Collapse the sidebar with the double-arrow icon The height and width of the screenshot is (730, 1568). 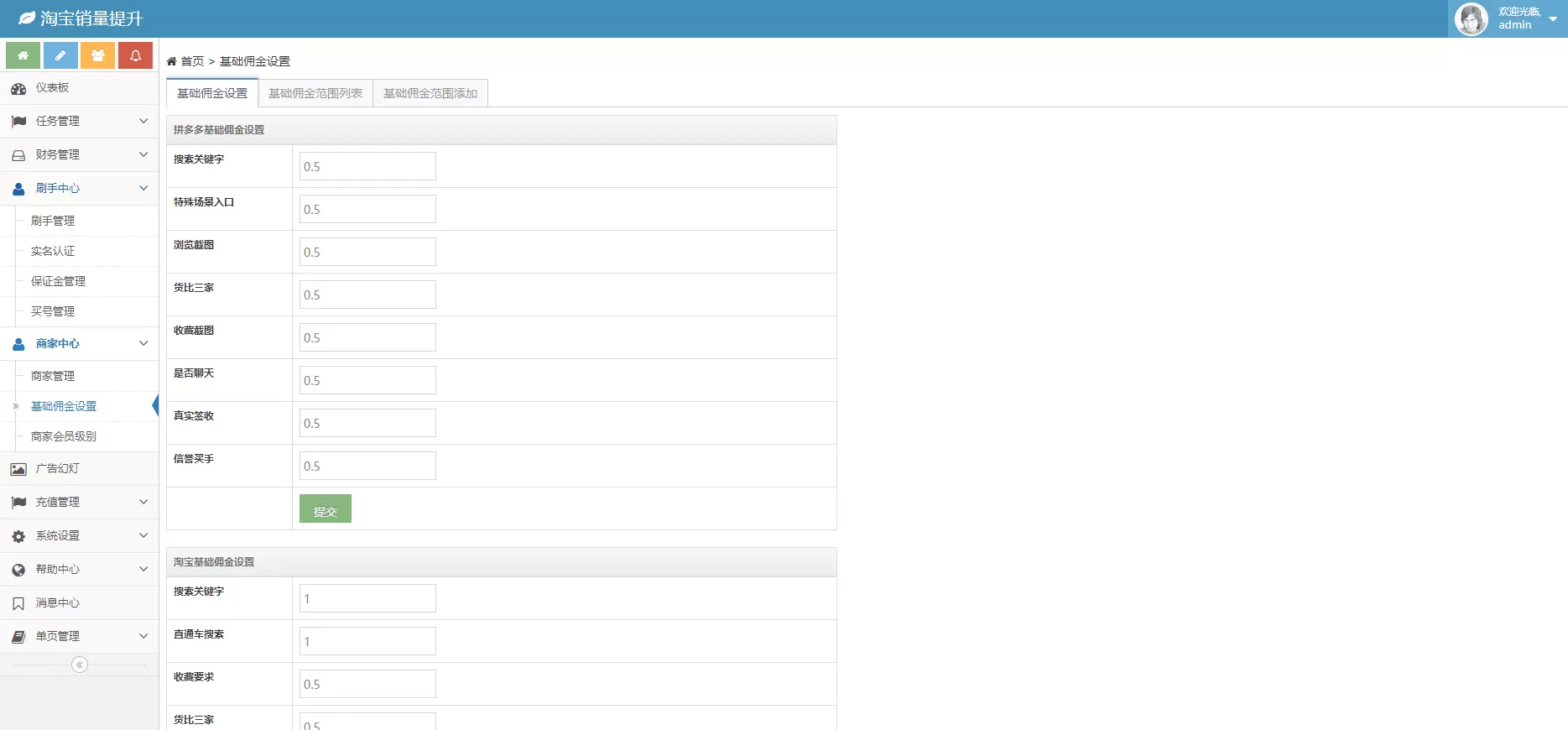tap(80, 665)
